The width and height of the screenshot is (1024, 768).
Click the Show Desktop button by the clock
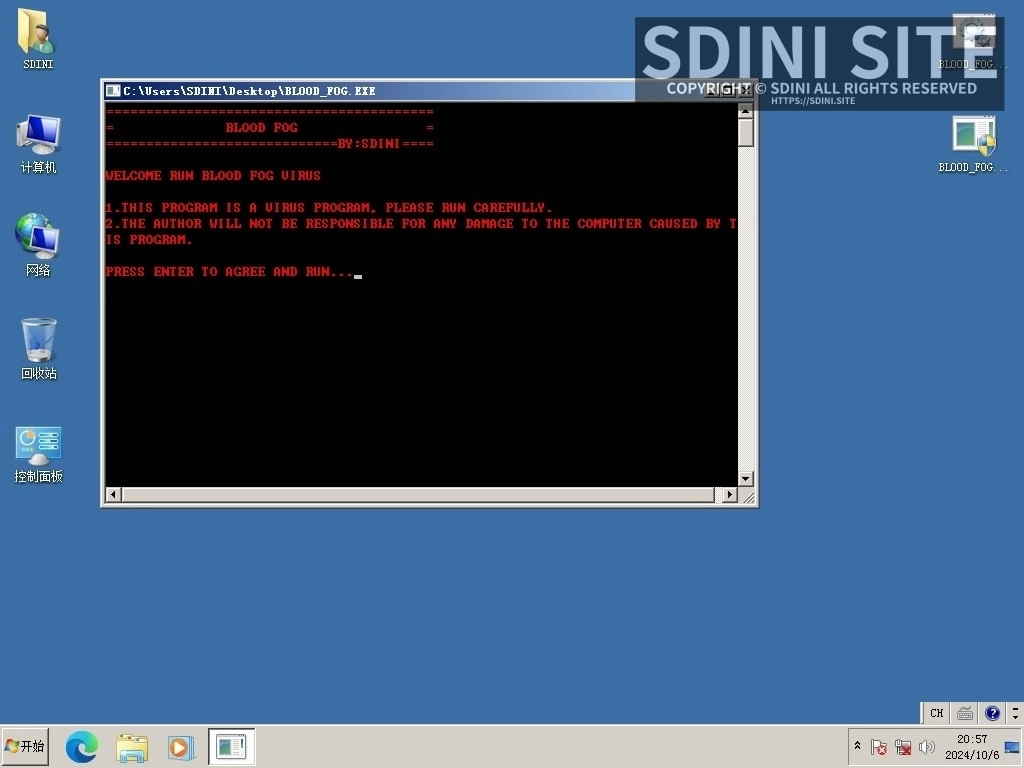[1012, 746]
